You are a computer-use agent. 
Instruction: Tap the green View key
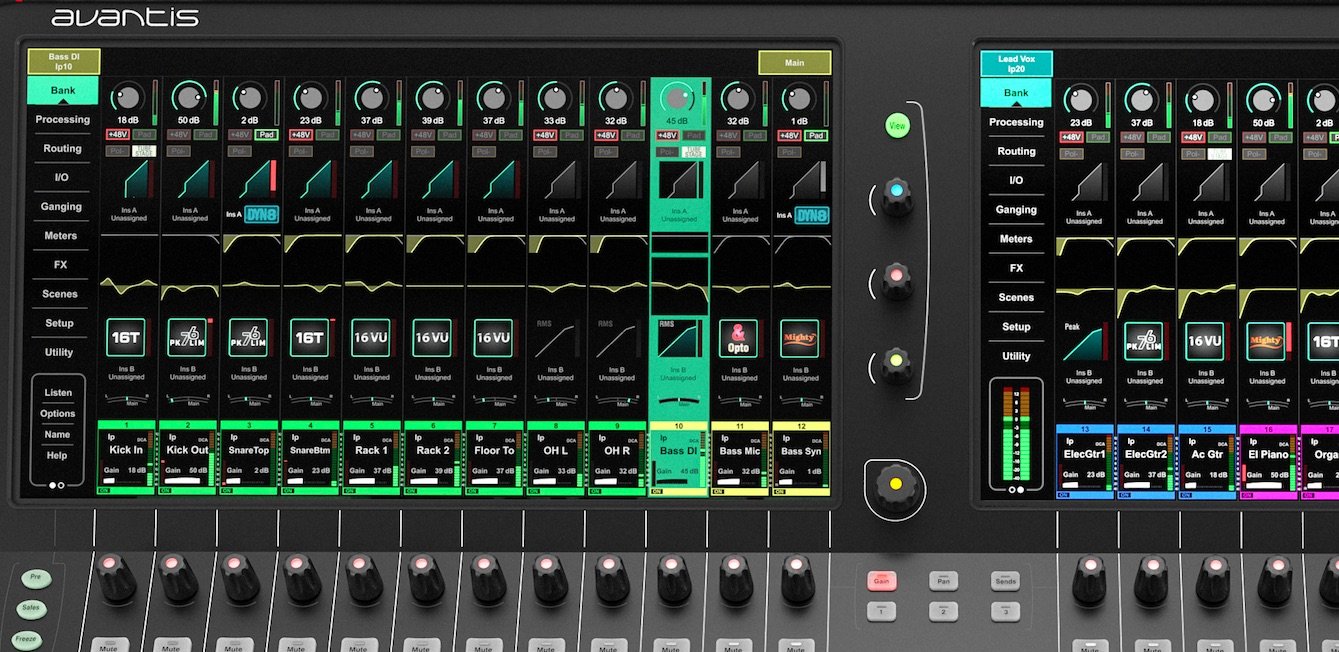coord(897,126)
